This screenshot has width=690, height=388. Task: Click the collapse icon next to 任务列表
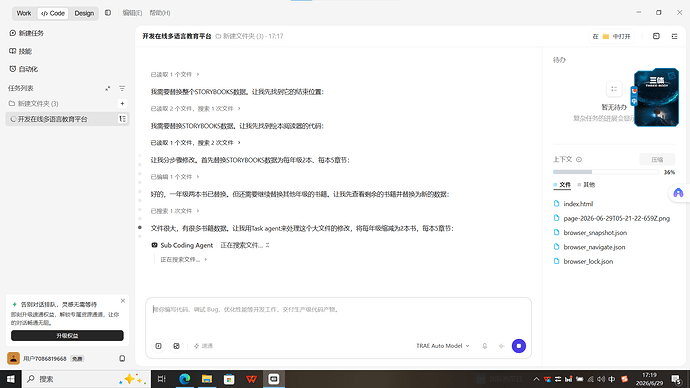[x=108, y=88]
